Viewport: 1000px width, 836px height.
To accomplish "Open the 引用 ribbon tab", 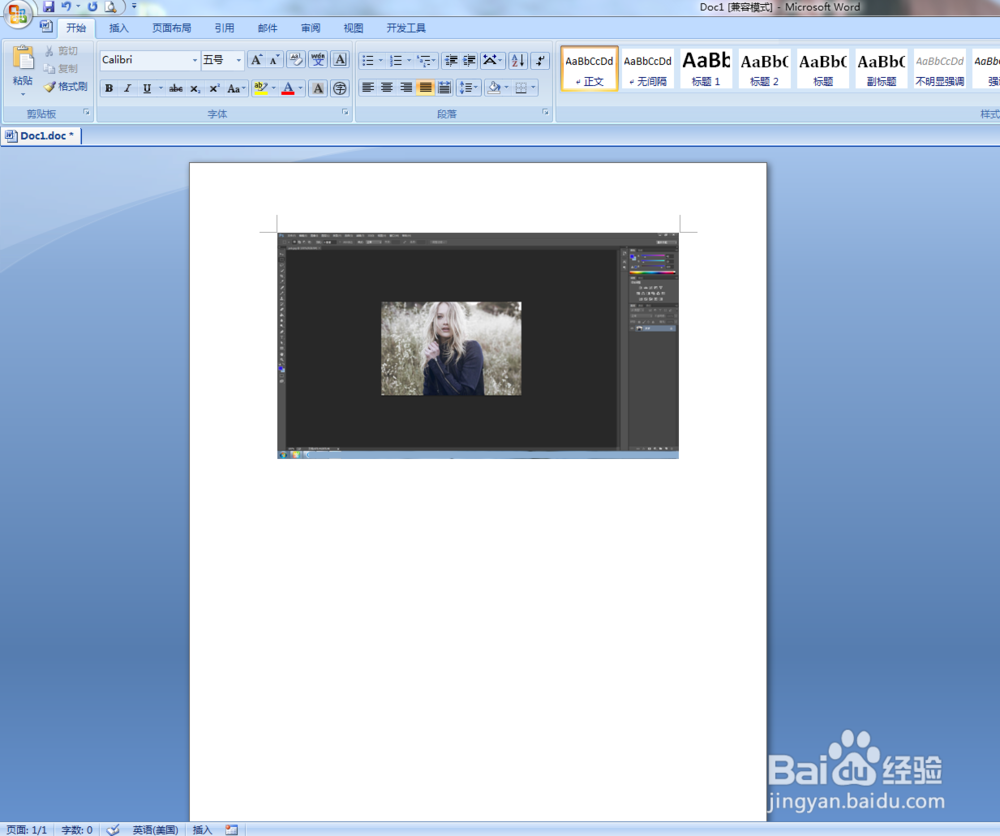I will pos(224,28).
